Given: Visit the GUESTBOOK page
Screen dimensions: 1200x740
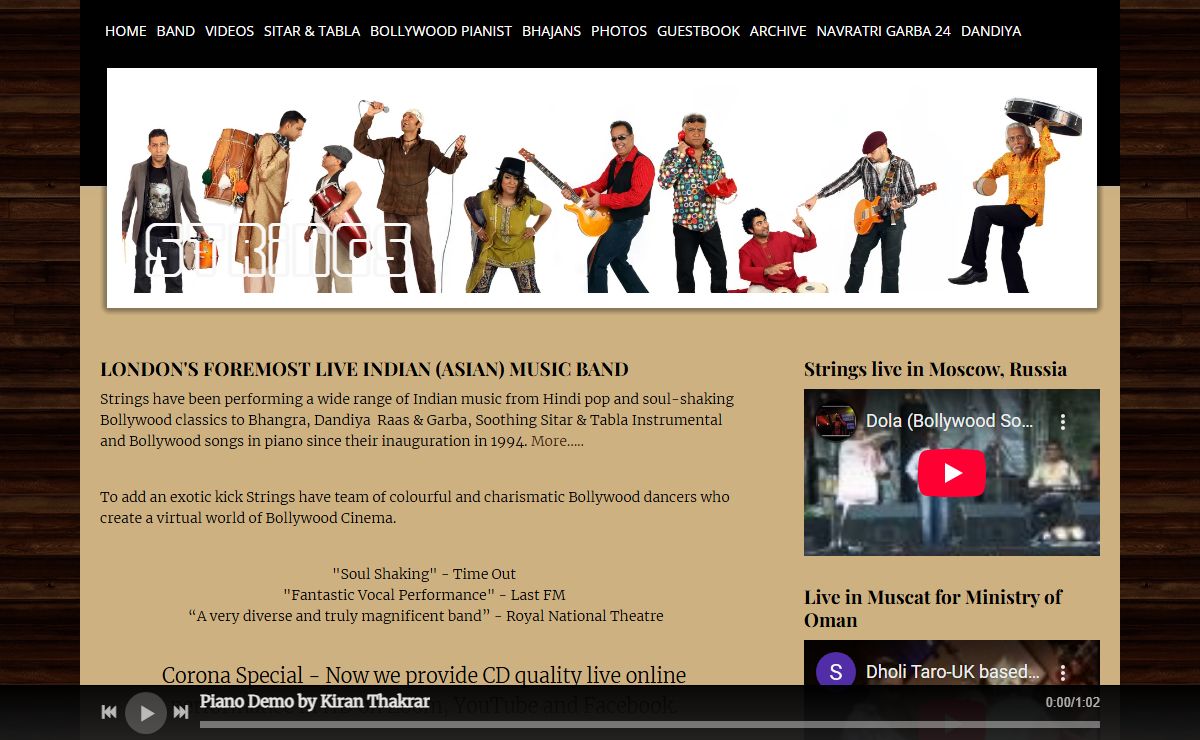Looking at the screenshot, I should (698, 31).
